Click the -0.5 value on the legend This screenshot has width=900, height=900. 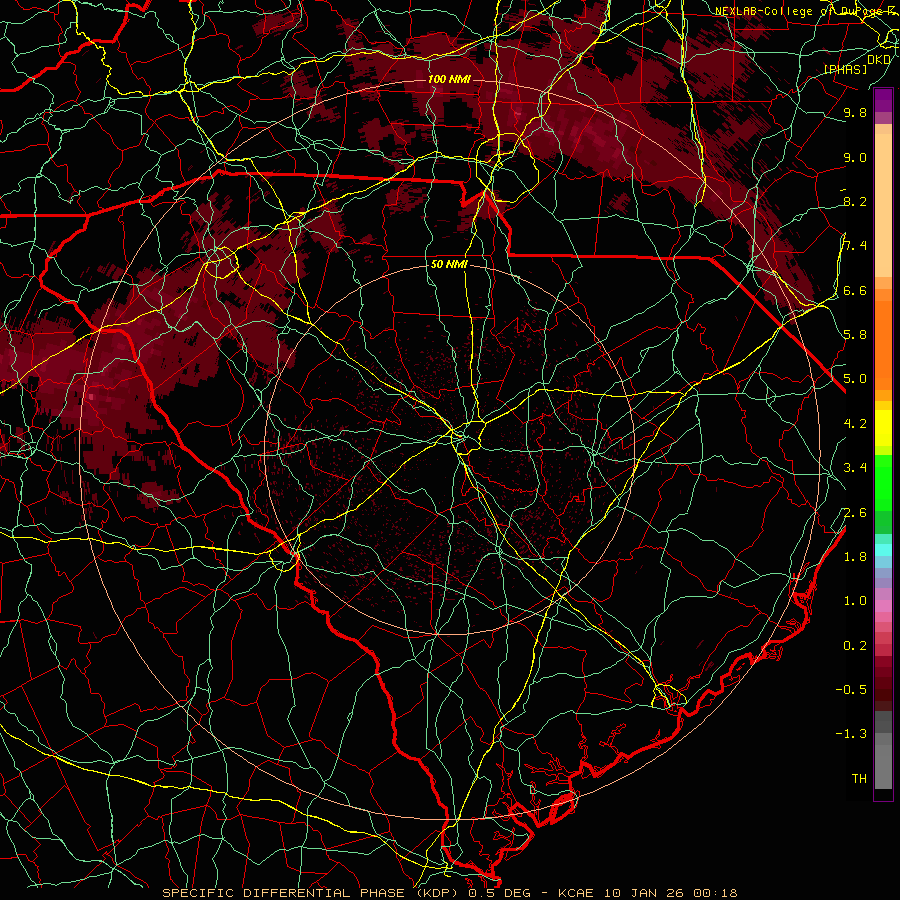coord(851,690)
